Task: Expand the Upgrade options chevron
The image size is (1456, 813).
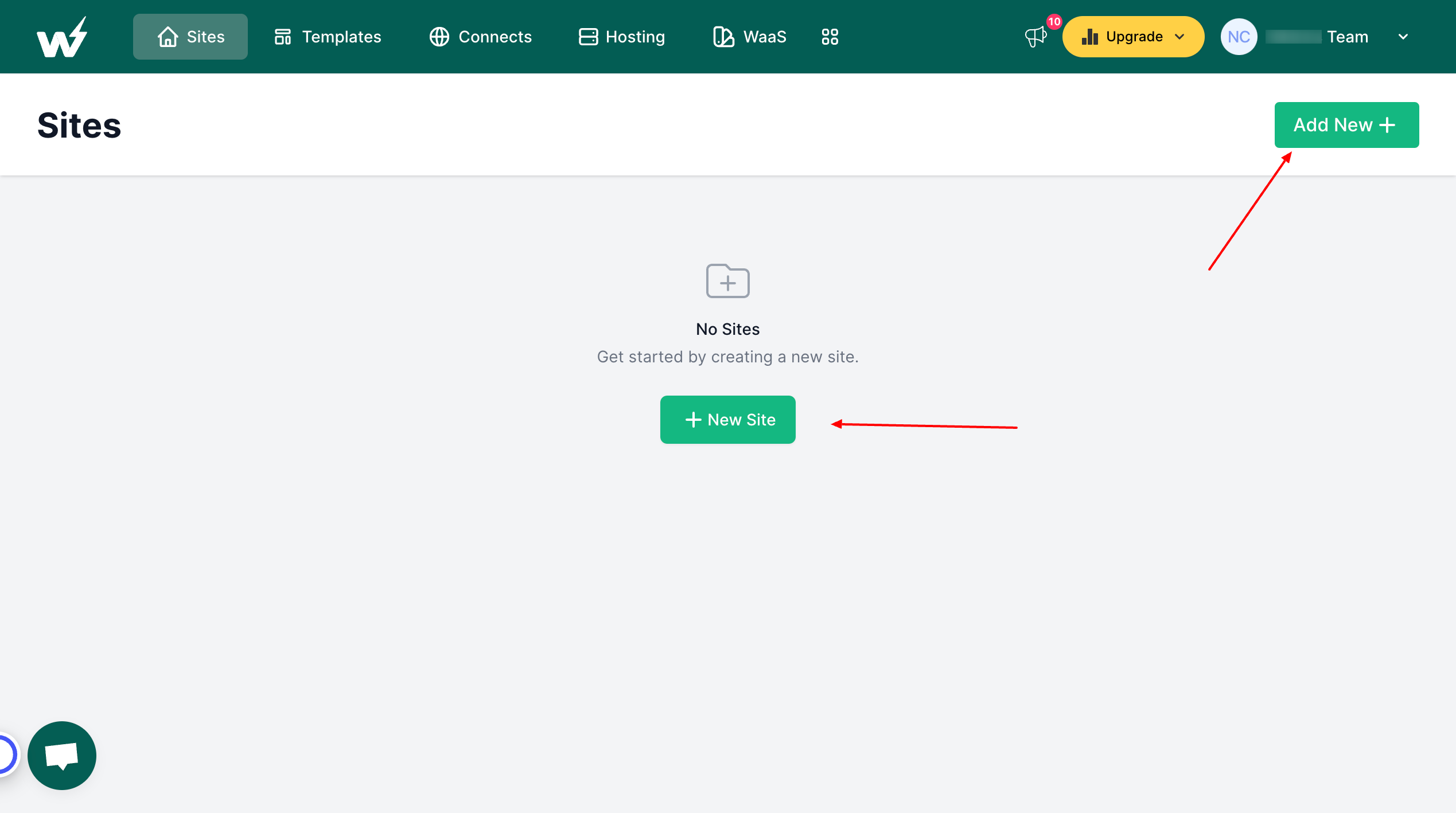Action: (x=1180, y=37)
